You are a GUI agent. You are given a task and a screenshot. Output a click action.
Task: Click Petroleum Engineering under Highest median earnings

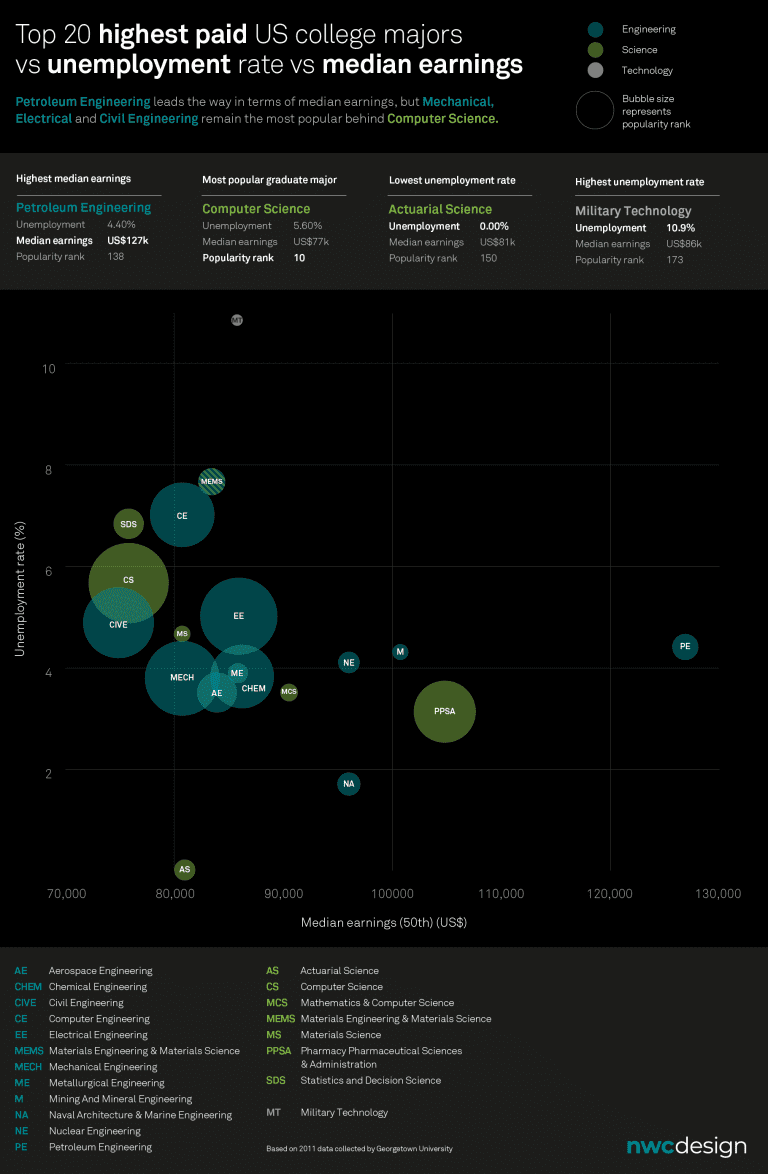[x=83, y=208]
